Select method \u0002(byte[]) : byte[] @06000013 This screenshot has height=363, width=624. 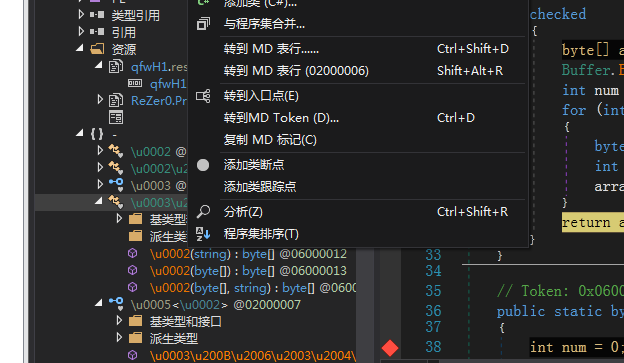pyautogui.click(x=248, y=271)
